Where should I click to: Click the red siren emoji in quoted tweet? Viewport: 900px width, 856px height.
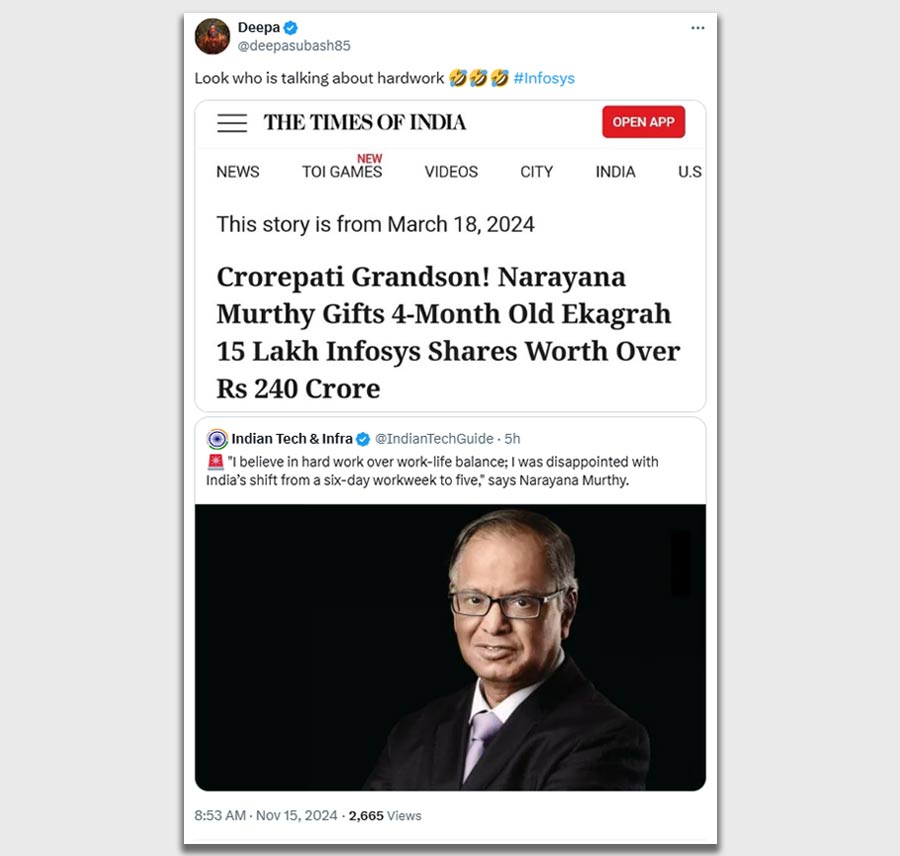click(215, 462)
